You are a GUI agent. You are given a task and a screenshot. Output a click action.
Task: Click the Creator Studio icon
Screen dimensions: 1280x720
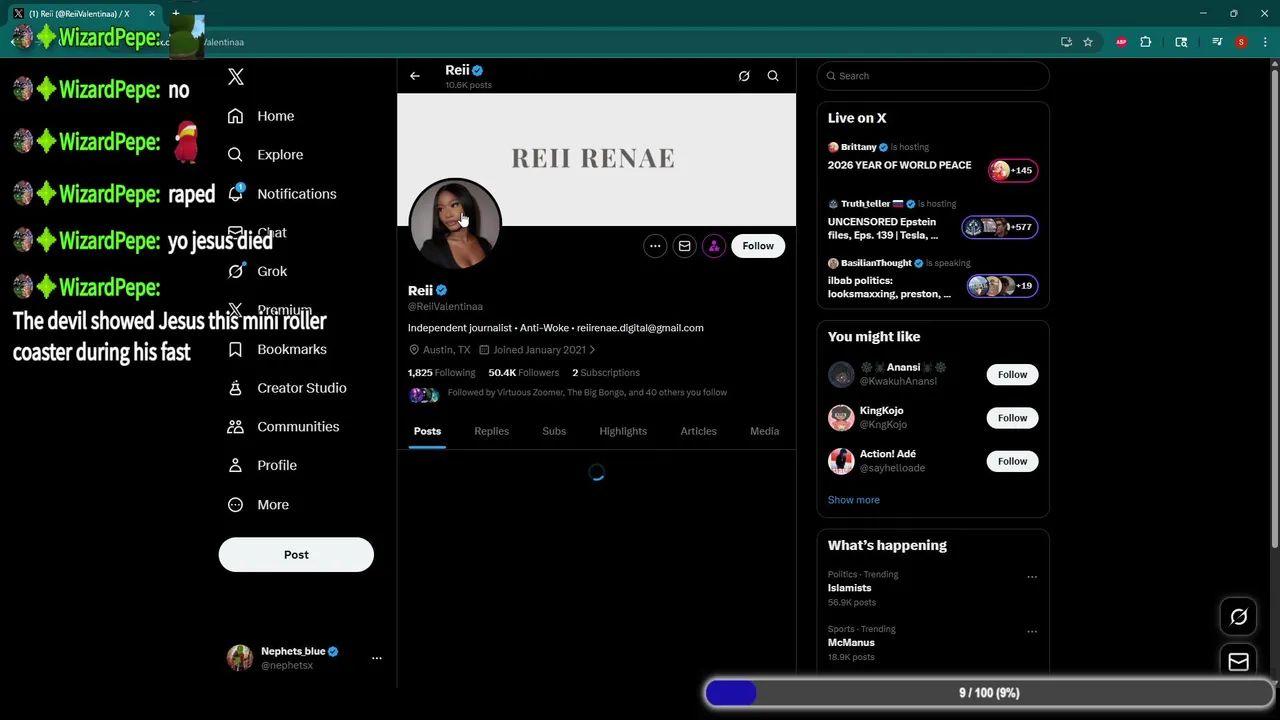pyautogui.click(x=235, y=388)
